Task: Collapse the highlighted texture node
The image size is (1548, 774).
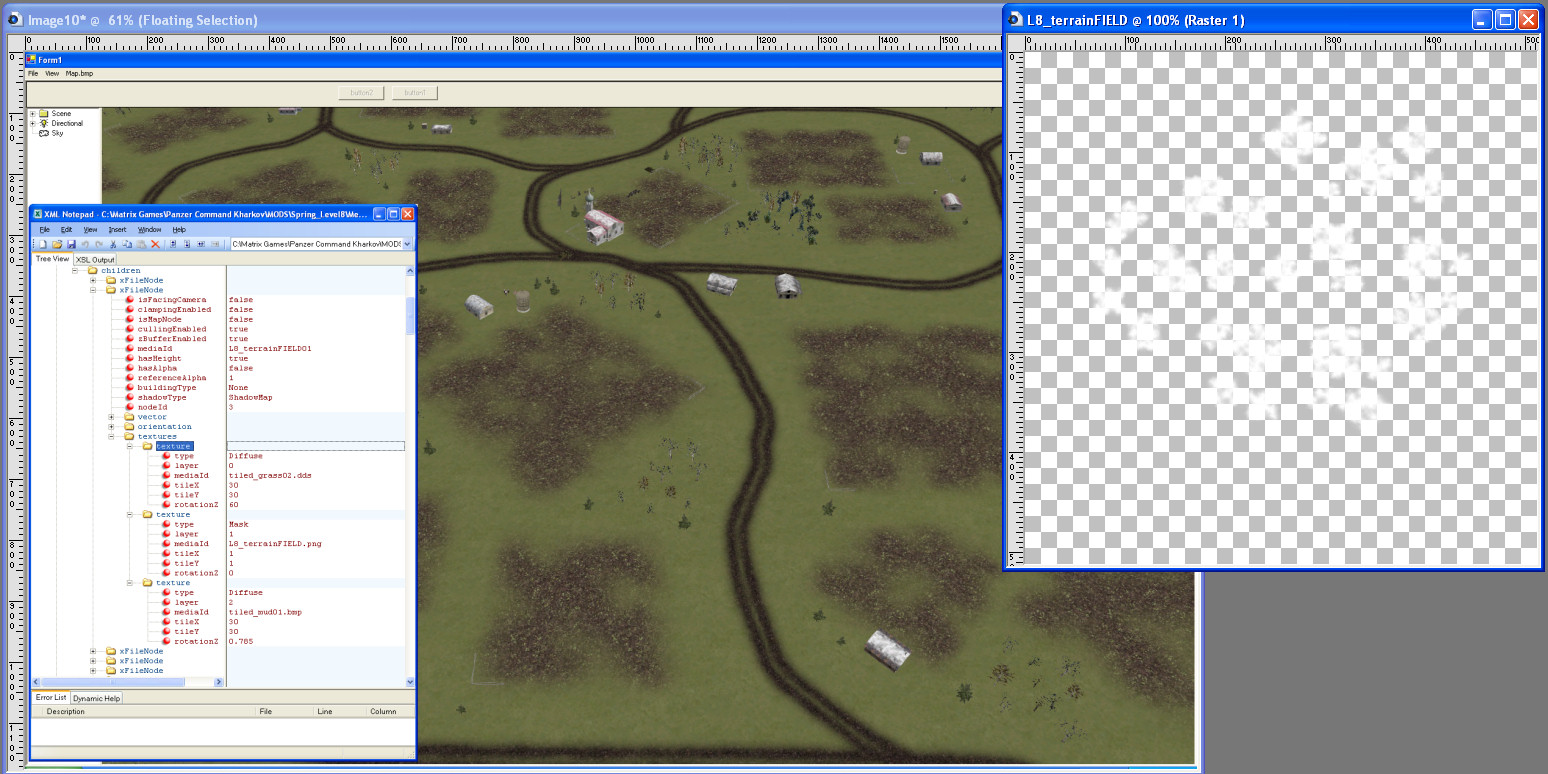Action: click(x=130, y=446)
